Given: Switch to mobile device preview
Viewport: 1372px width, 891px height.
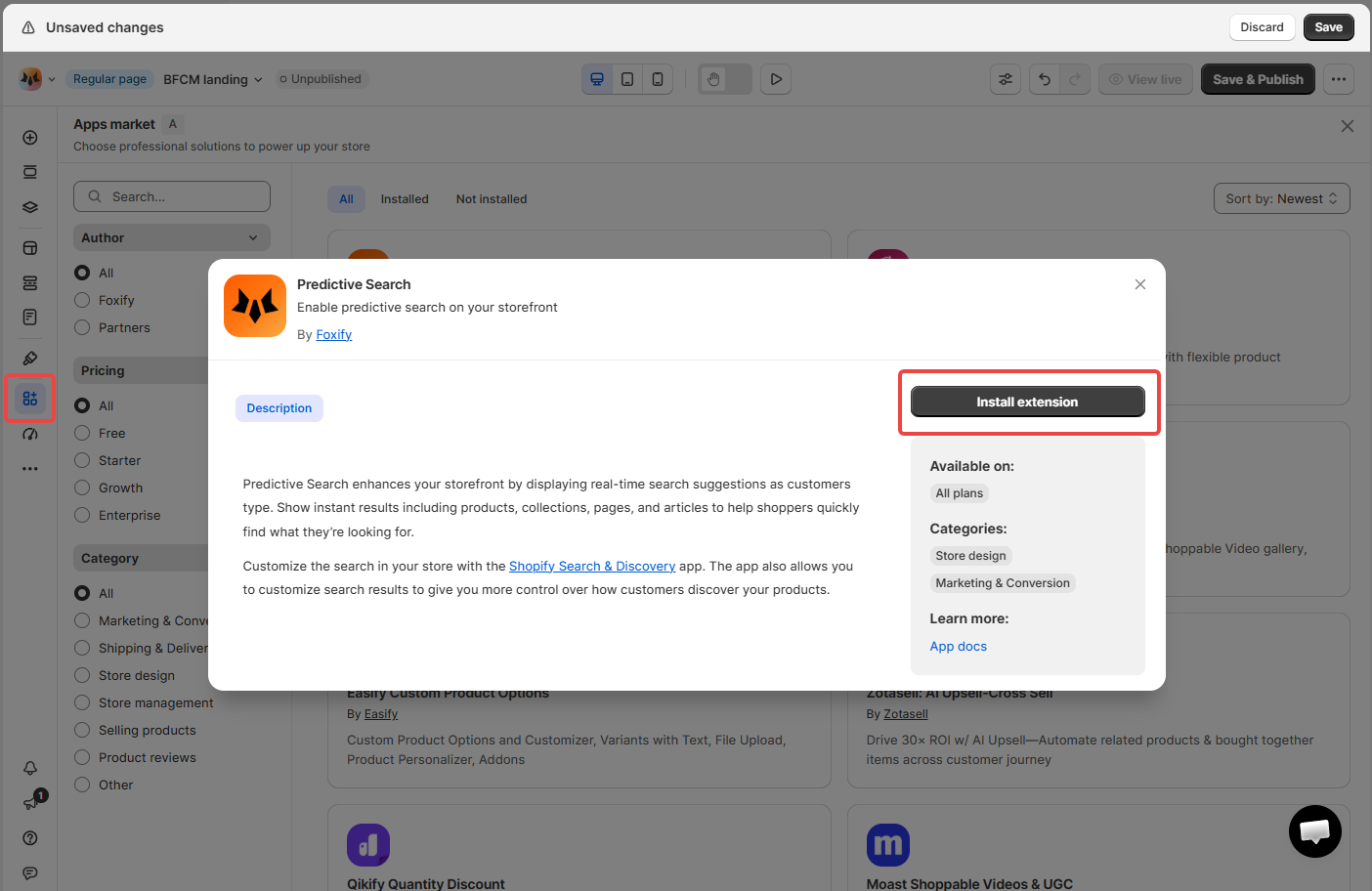Looking at the screenshot, I should [x=658, y=79].
